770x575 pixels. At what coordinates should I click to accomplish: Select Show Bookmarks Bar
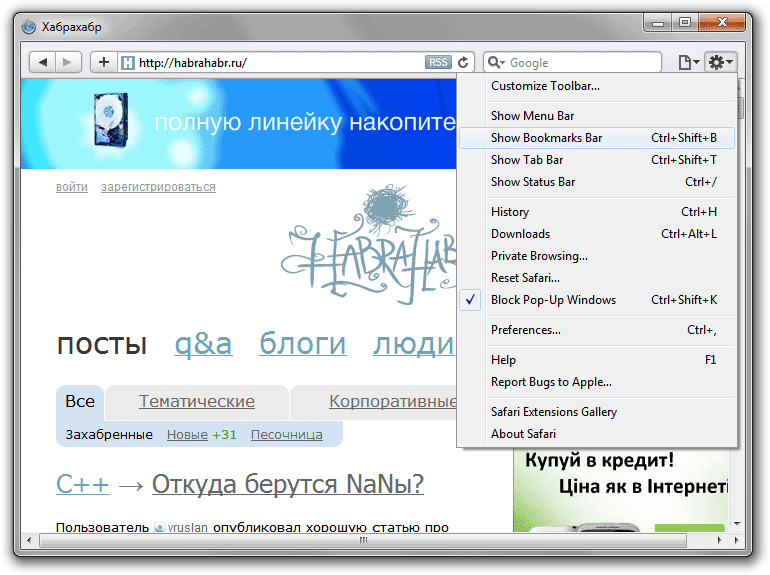[x=597, y=138]
